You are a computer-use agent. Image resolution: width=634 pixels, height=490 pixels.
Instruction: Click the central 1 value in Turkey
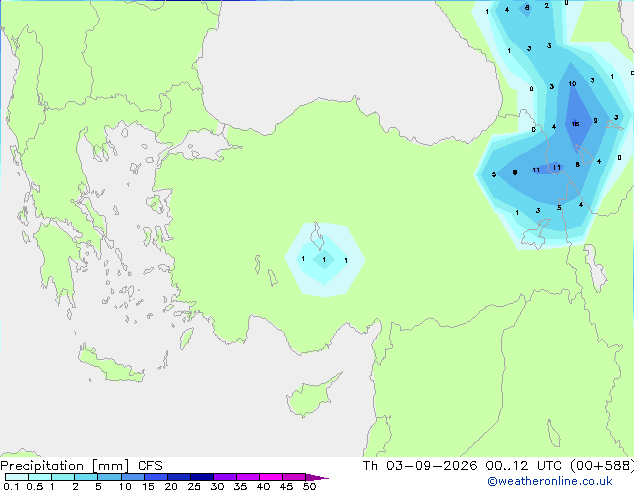(x=324, y=260)
